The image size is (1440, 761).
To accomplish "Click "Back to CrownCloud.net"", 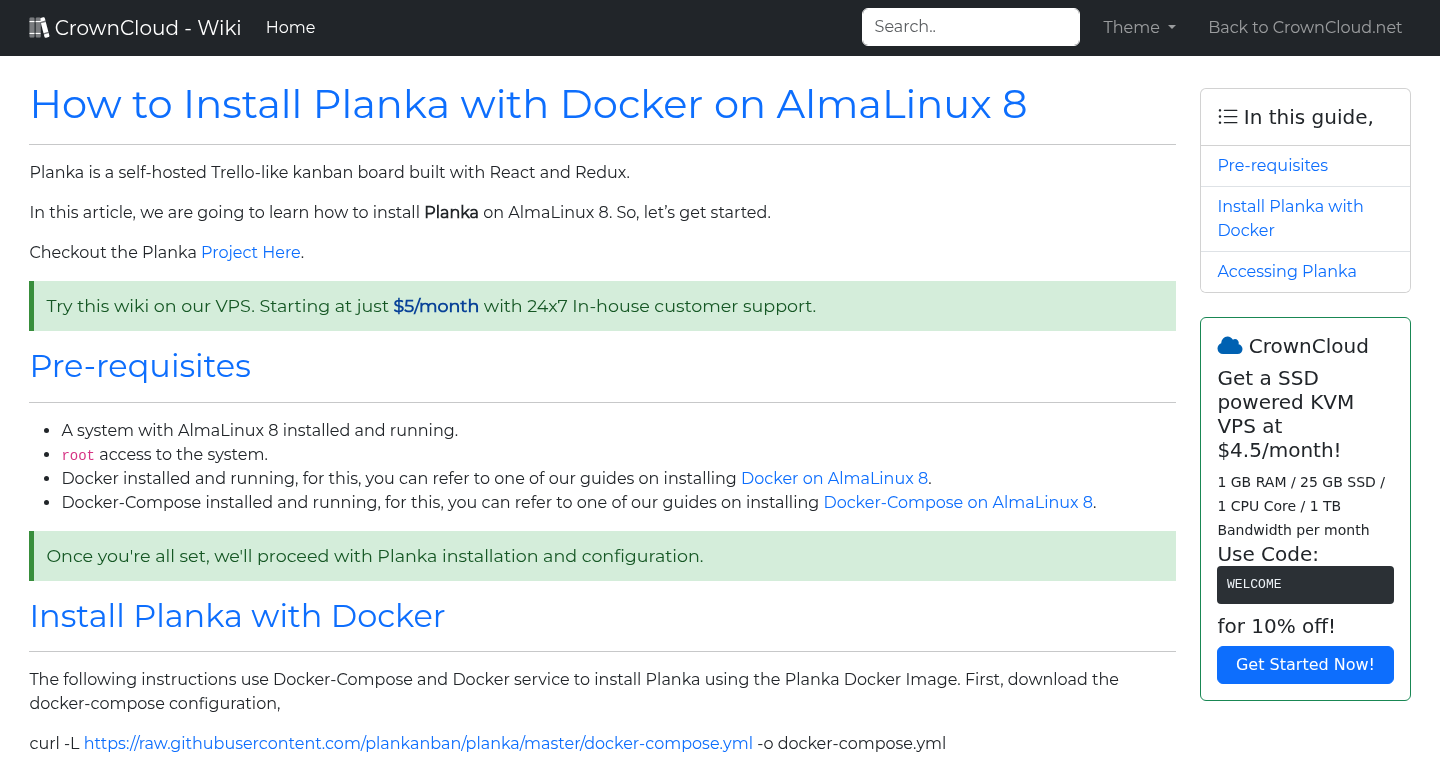I will click(x=1305, y=27).
